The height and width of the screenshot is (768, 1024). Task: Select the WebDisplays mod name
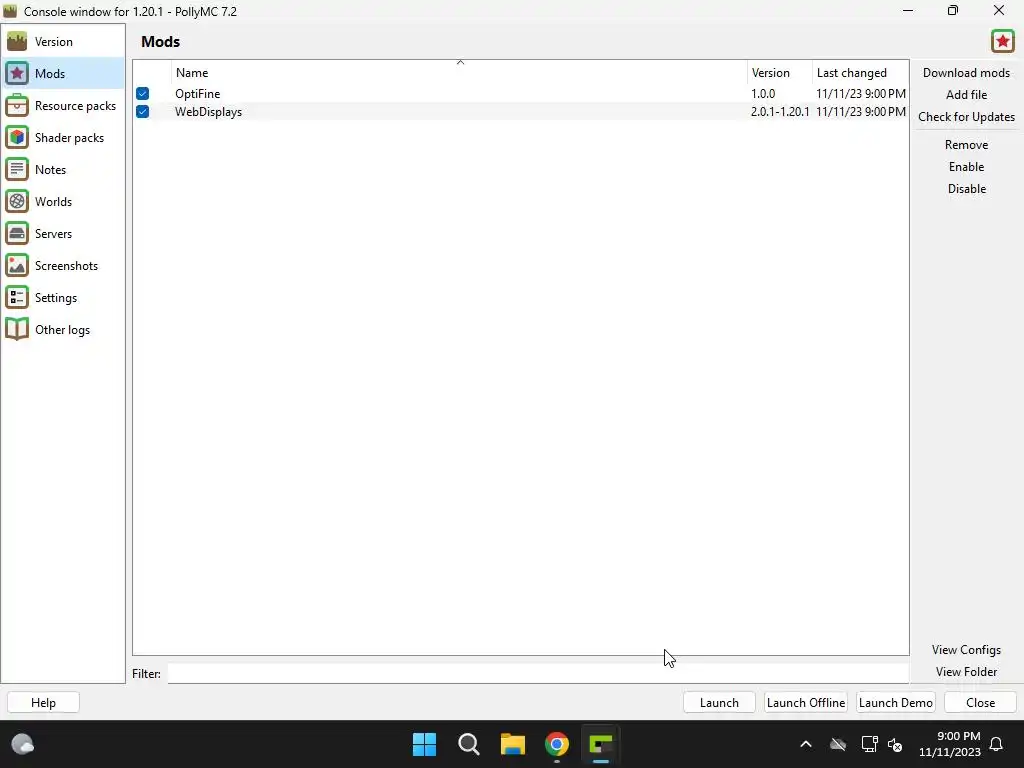click(208, 112)
